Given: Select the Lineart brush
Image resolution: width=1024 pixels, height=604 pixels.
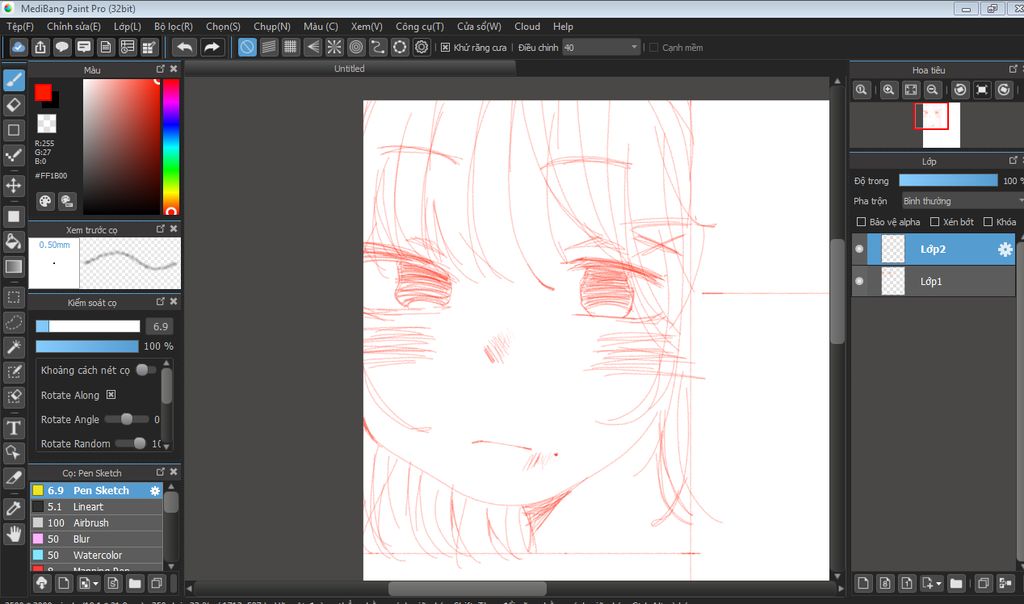Looking at the screenshot, I should (97, 507).
